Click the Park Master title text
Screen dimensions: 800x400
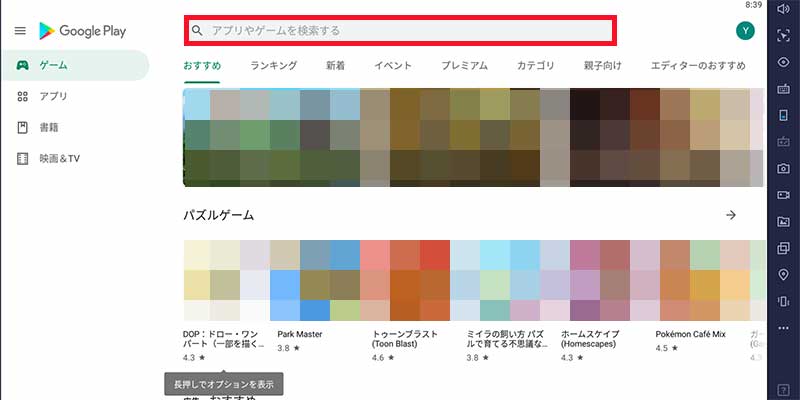[300, 334]
